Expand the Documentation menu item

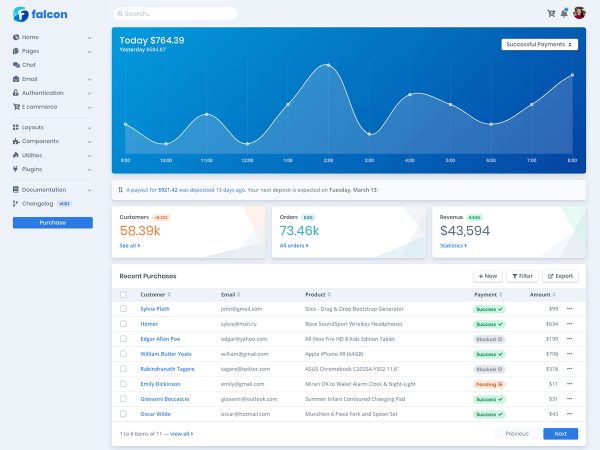pos(52,189)
